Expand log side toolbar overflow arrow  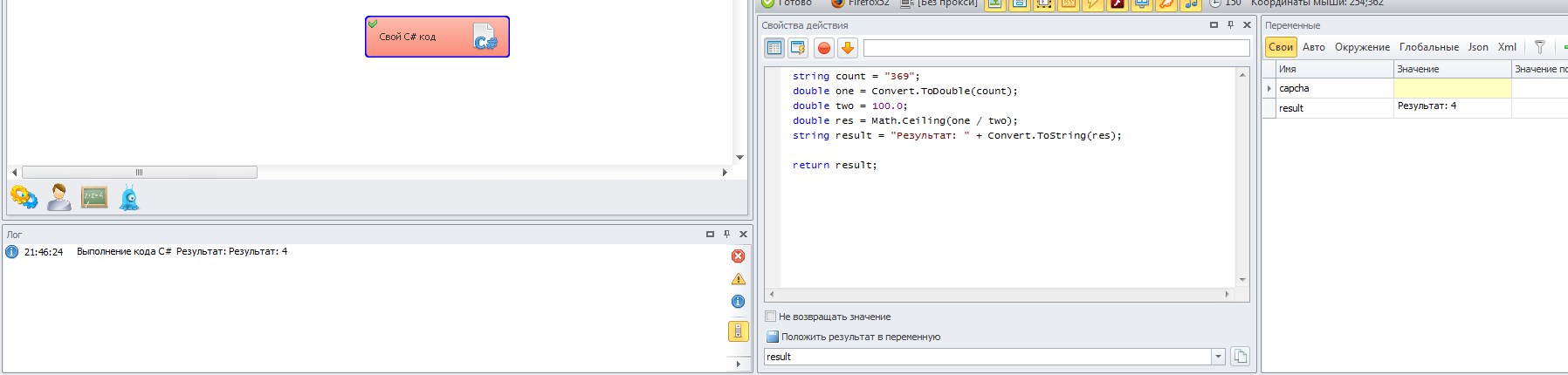point(739,364)
